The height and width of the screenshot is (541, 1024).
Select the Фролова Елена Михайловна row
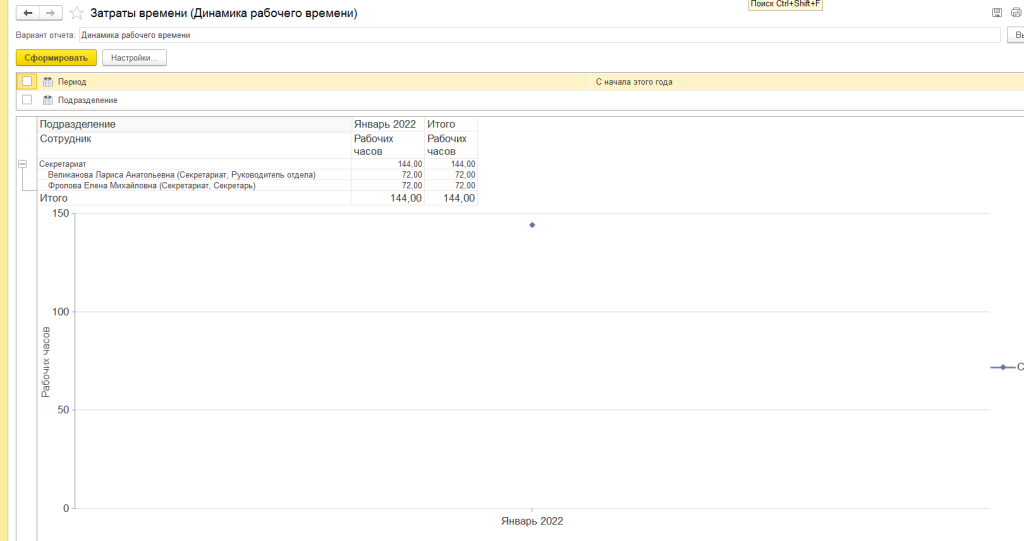click(151, 186)
